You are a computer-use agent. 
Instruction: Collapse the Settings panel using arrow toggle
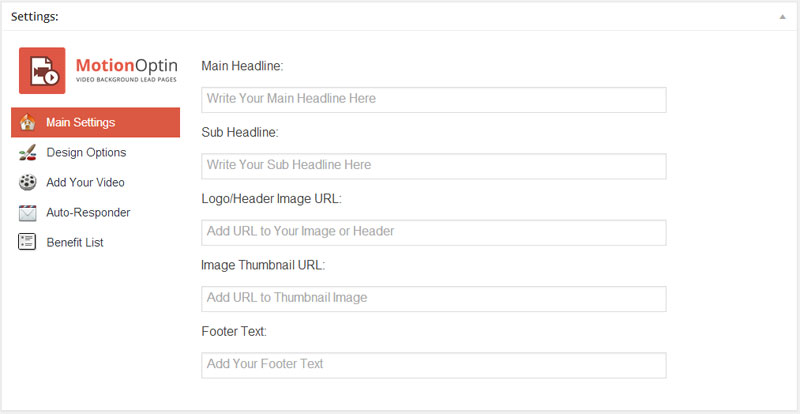click(782, 17)
